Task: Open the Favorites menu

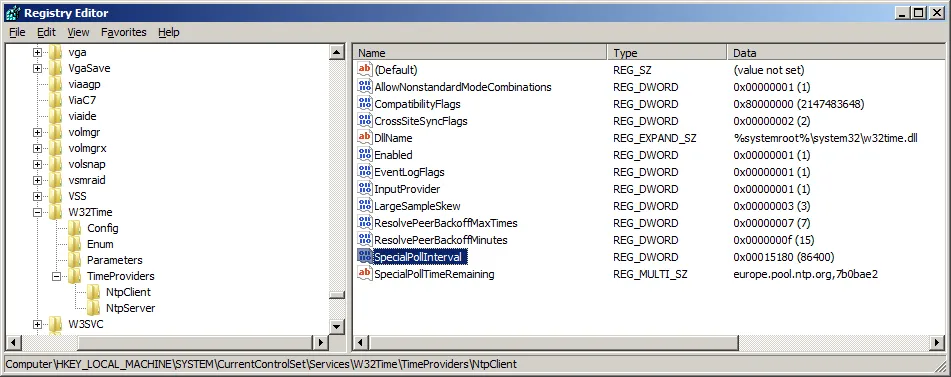Action: [124, 32]
